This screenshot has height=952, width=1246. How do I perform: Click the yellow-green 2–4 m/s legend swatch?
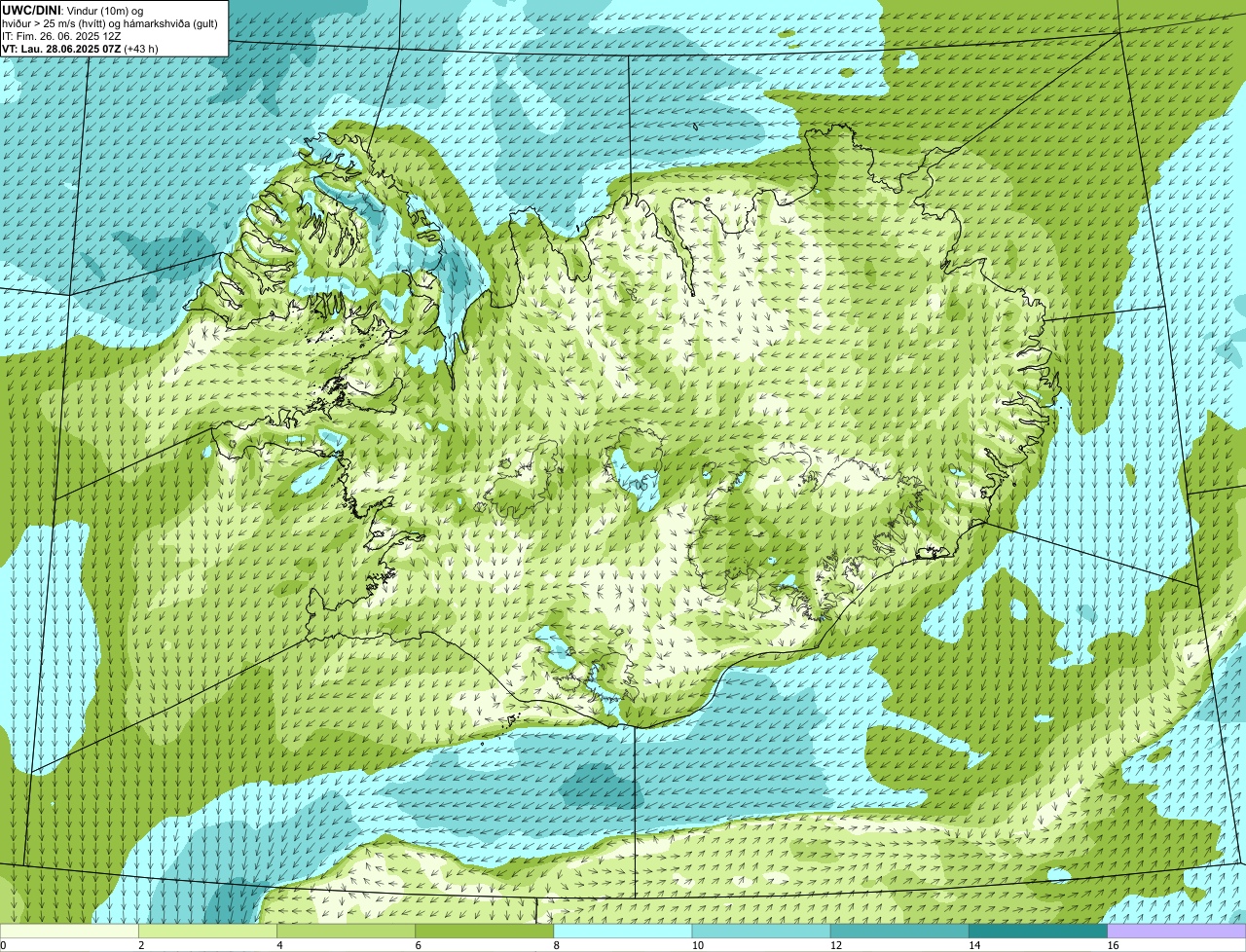pos(207,932)
